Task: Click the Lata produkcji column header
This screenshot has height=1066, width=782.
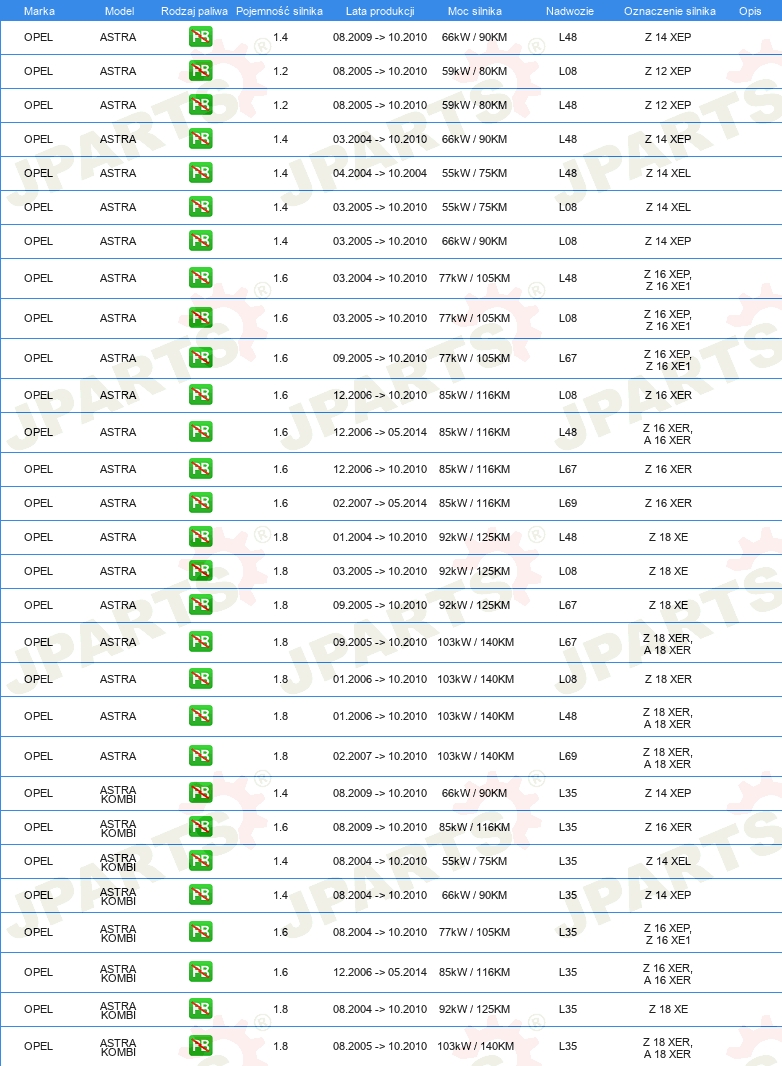Action: 380,11
